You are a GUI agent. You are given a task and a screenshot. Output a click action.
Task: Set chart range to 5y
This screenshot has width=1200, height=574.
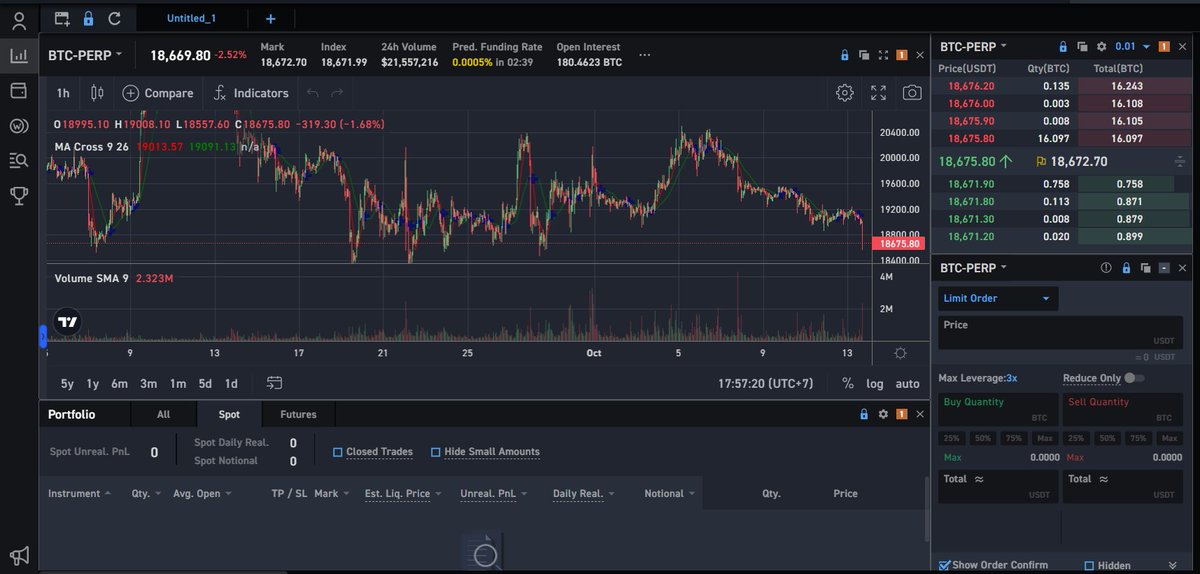tap(67, 383)
